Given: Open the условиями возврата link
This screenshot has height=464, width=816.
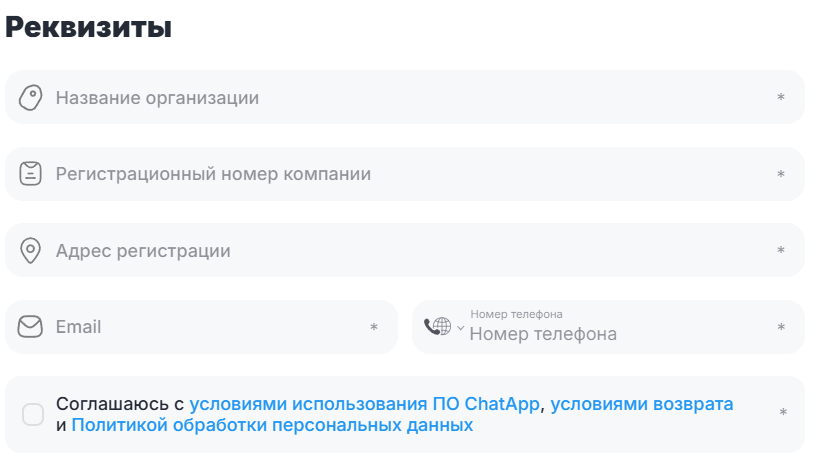Looking at the screenshot, I should pos(641,404).
